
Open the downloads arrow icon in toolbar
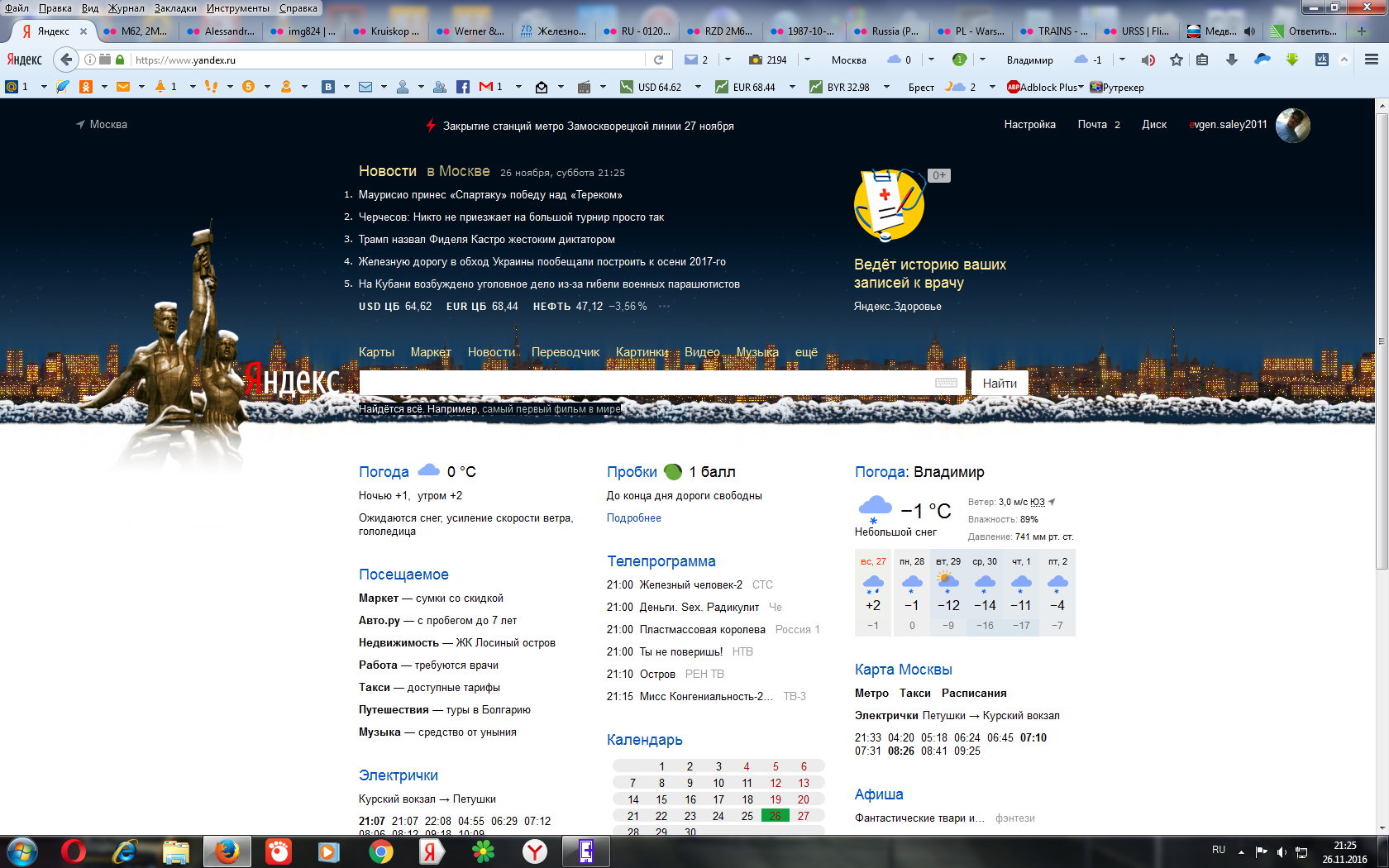pos(1232,60)
